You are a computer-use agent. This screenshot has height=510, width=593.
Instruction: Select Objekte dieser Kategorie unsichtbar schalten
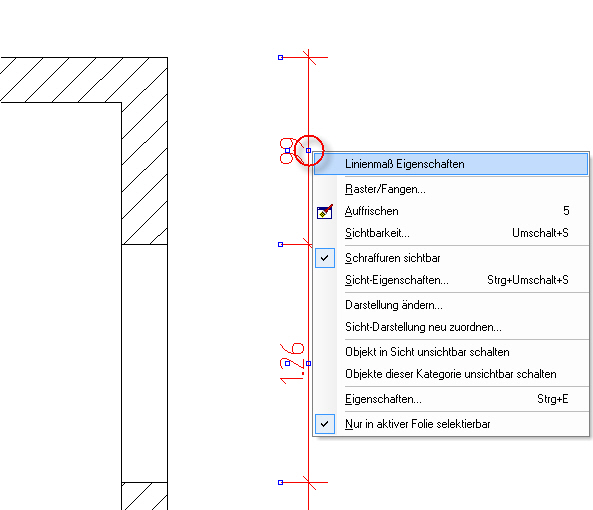coord(451,374)
